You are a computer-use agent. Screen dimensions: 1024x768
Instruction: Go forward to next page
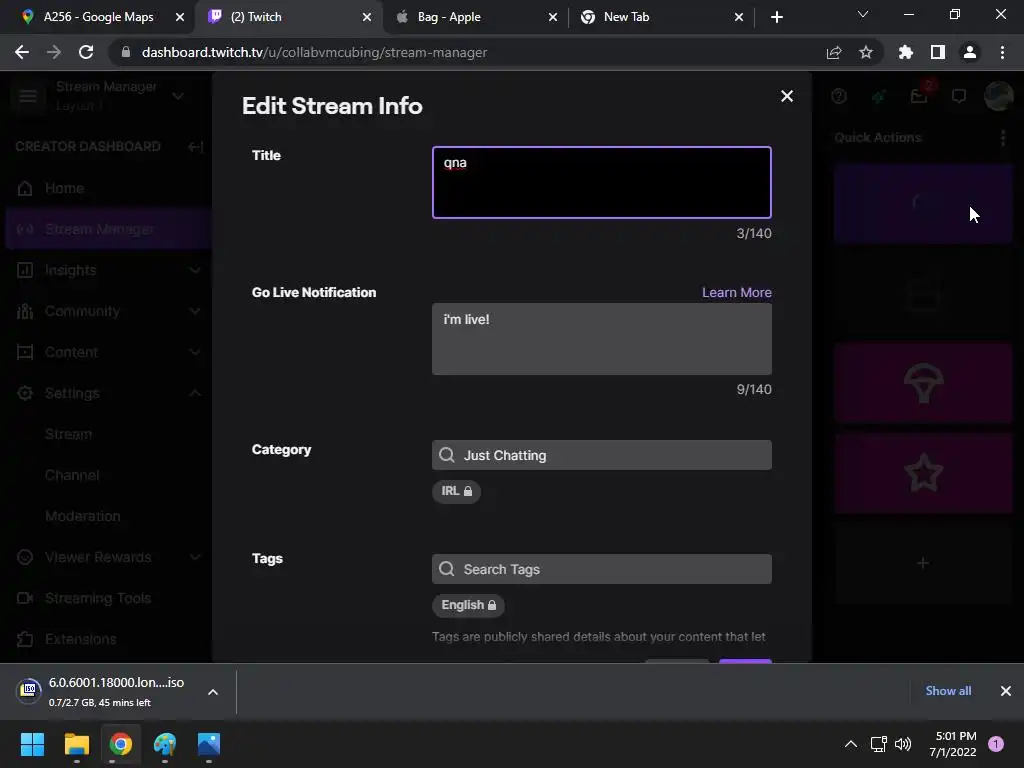coord(54,52)
